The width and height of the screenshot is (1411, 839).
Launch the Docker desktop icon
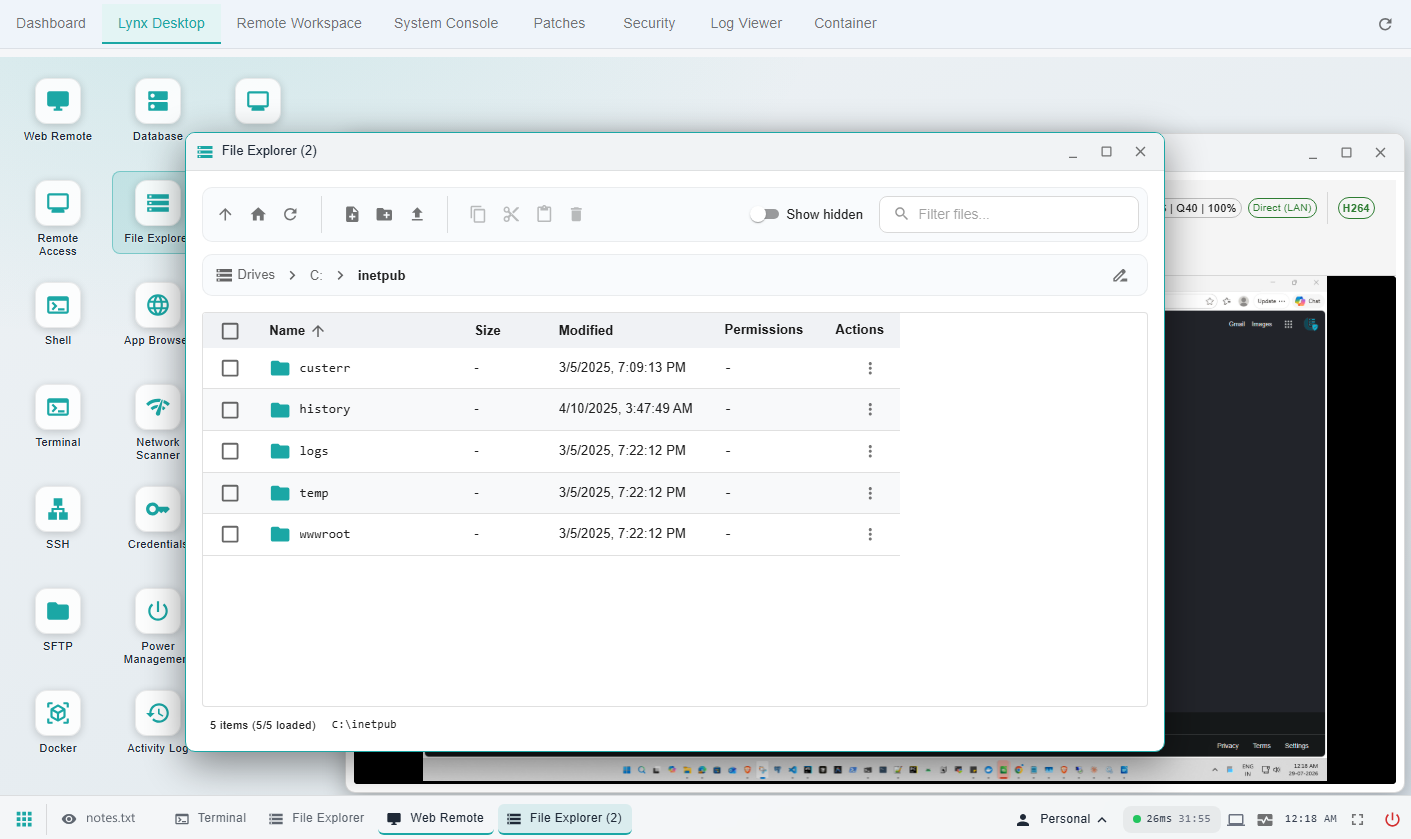pos(58,713)
